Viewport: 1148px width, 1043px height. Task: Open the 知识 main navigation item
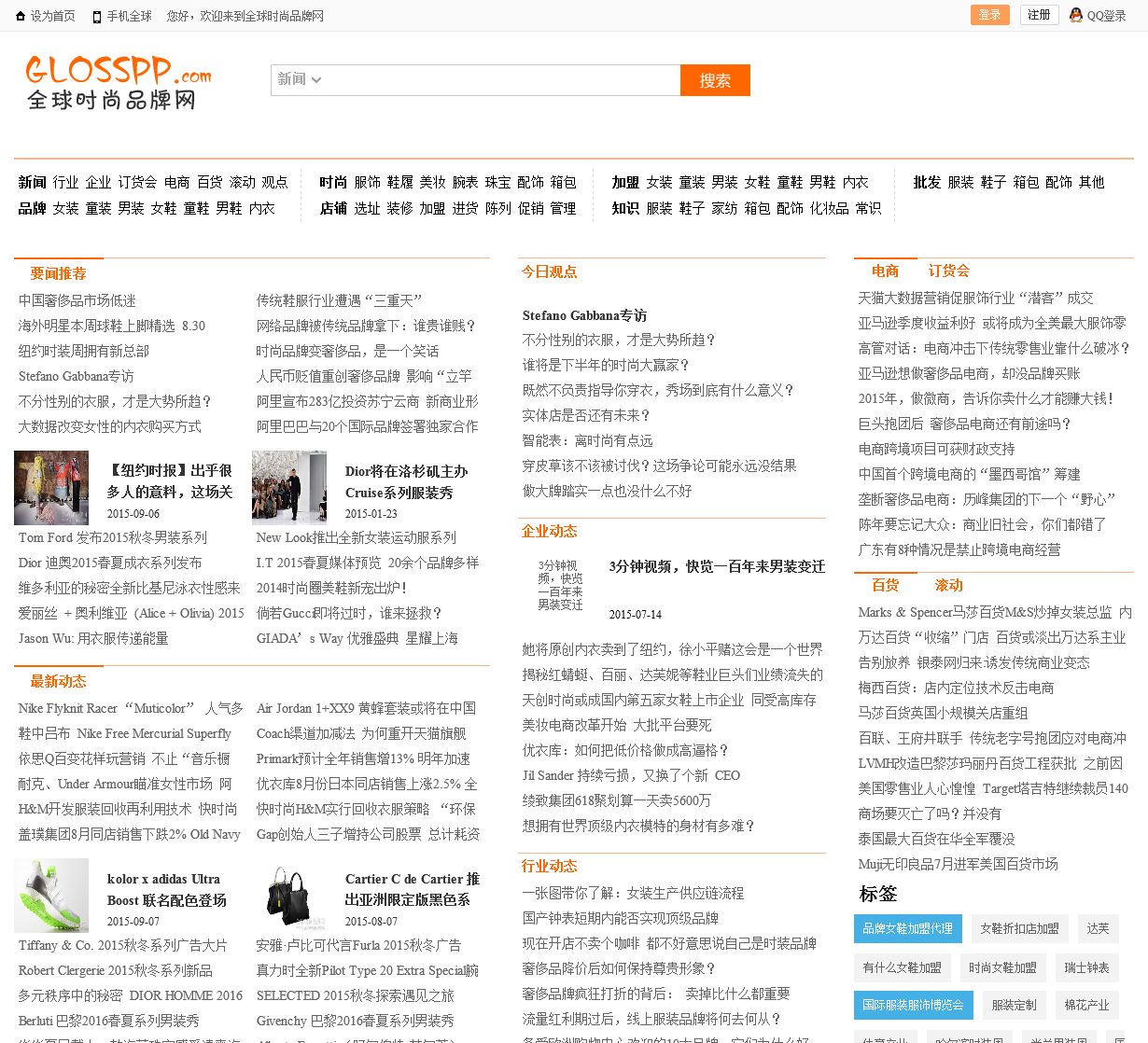coord(625,208)
